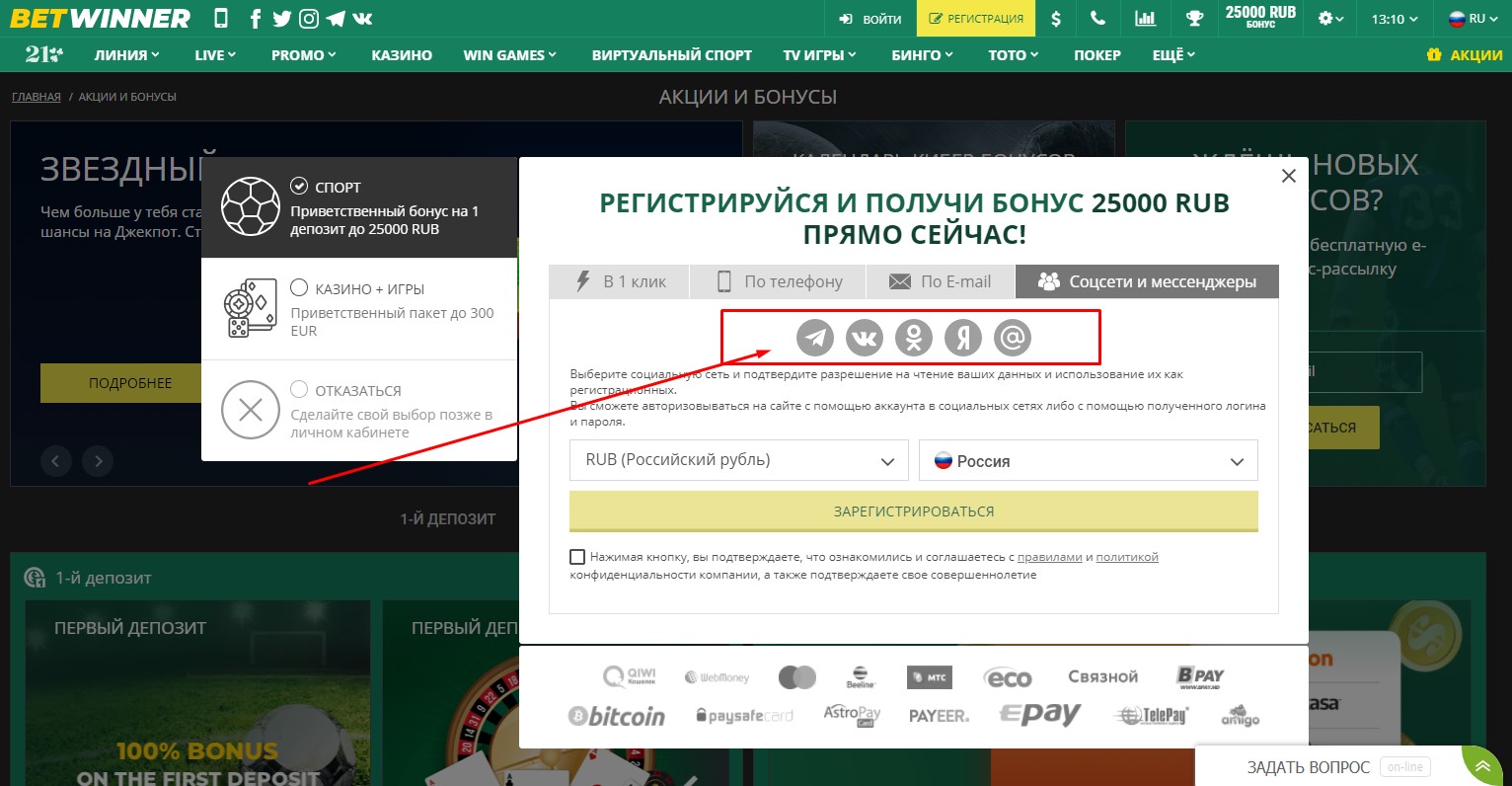Screen dimensions: 1512x786
Task: Open the statistics chart icon
Action: pyautogui.click(x=1145, y=18)
